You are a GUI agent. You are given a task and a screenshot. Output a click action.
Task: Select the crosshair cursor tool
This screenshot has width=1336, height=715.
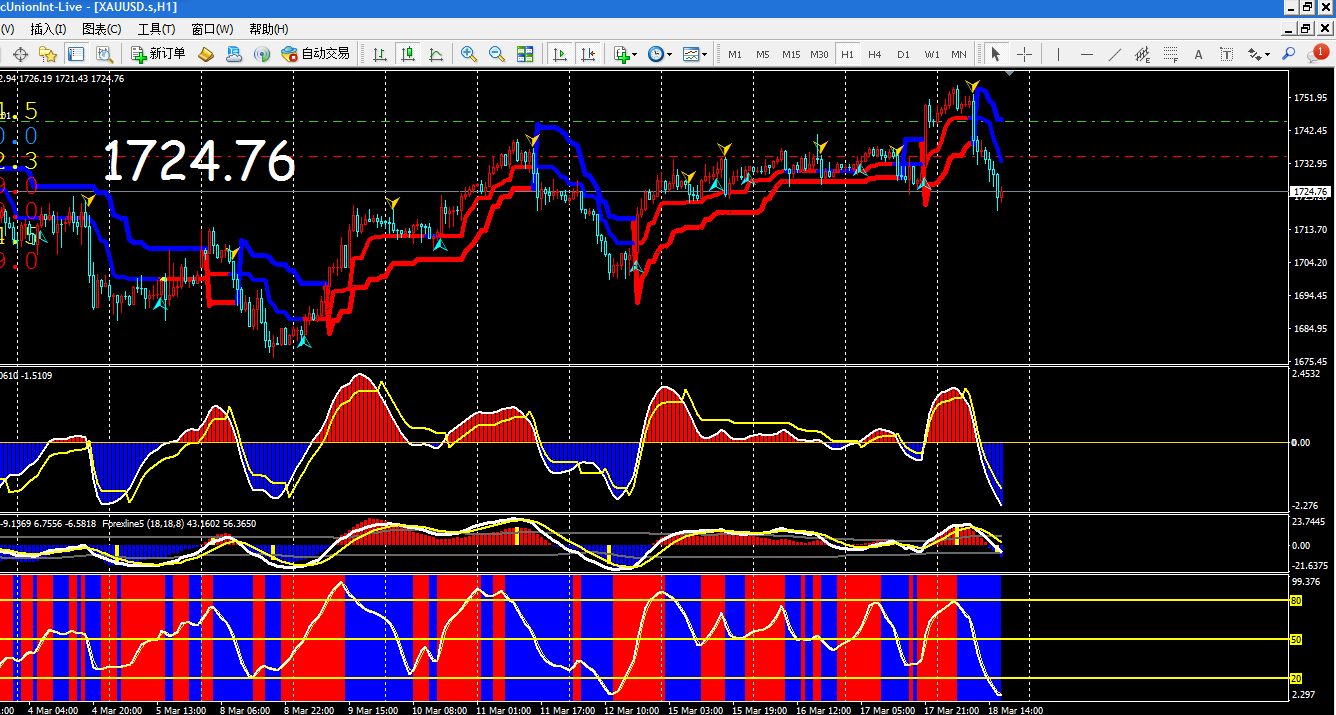1024,54
